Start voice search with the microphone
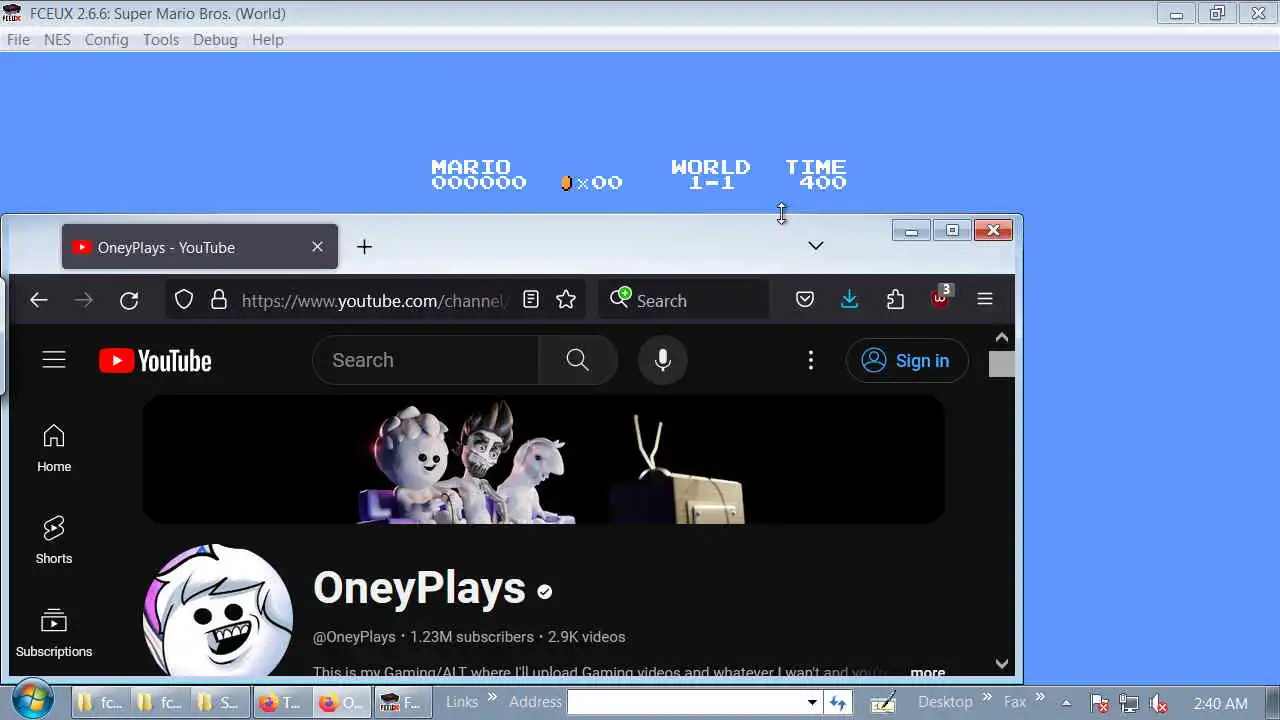The image size is (1280, 720). pyautogui.click(x=662, y=361)
